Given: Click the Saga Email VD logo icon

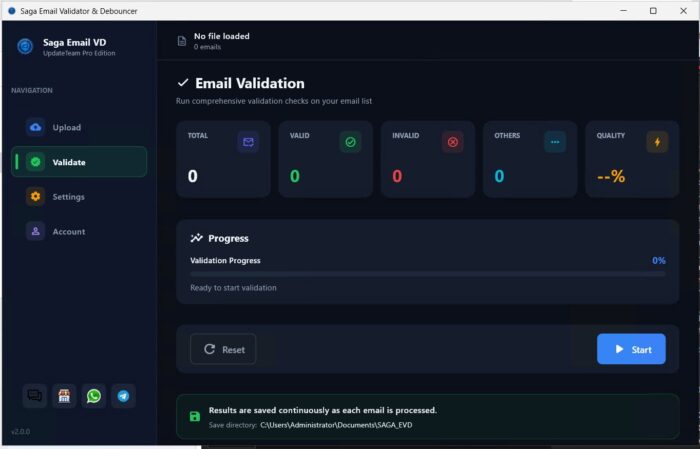Looking at the screenshot, I should point(25,46).
